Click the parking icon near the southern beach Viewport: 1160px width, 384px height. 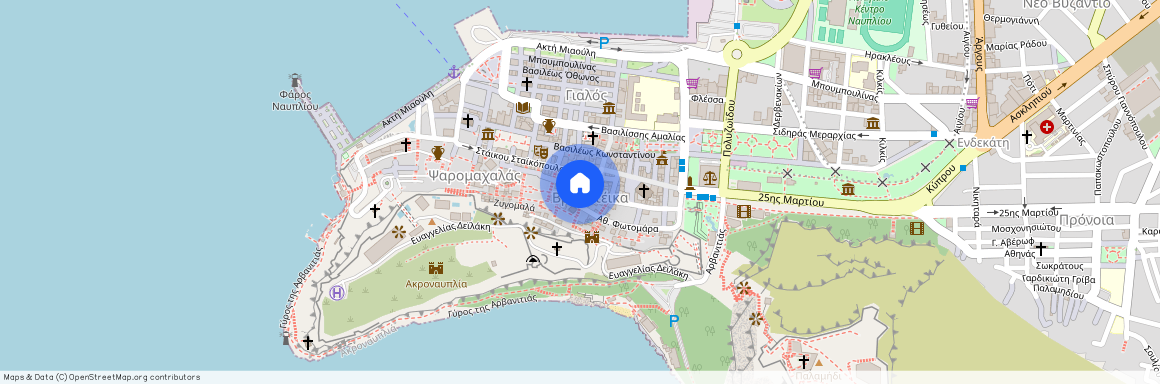(x=673, y=321)
